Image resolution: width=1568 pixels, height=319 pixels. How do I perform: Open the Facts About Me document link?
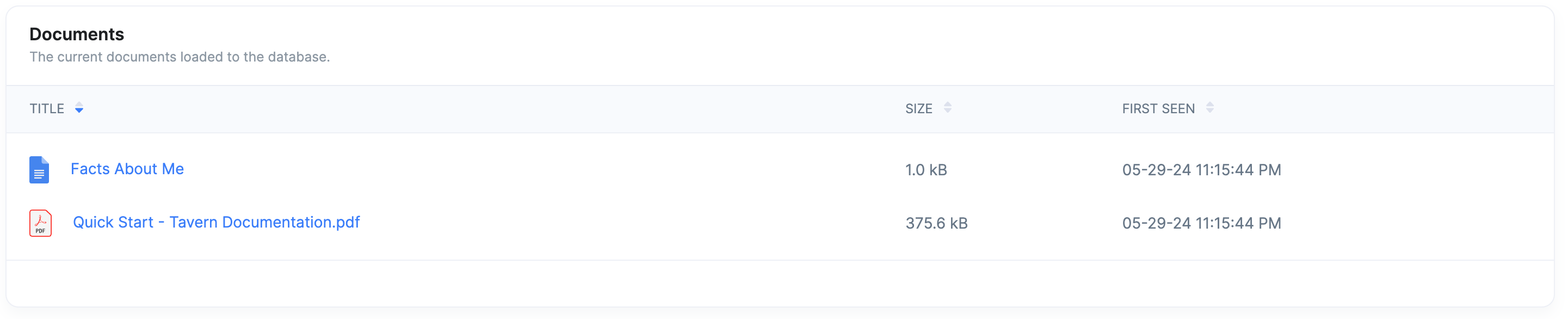tap(127, 169)
